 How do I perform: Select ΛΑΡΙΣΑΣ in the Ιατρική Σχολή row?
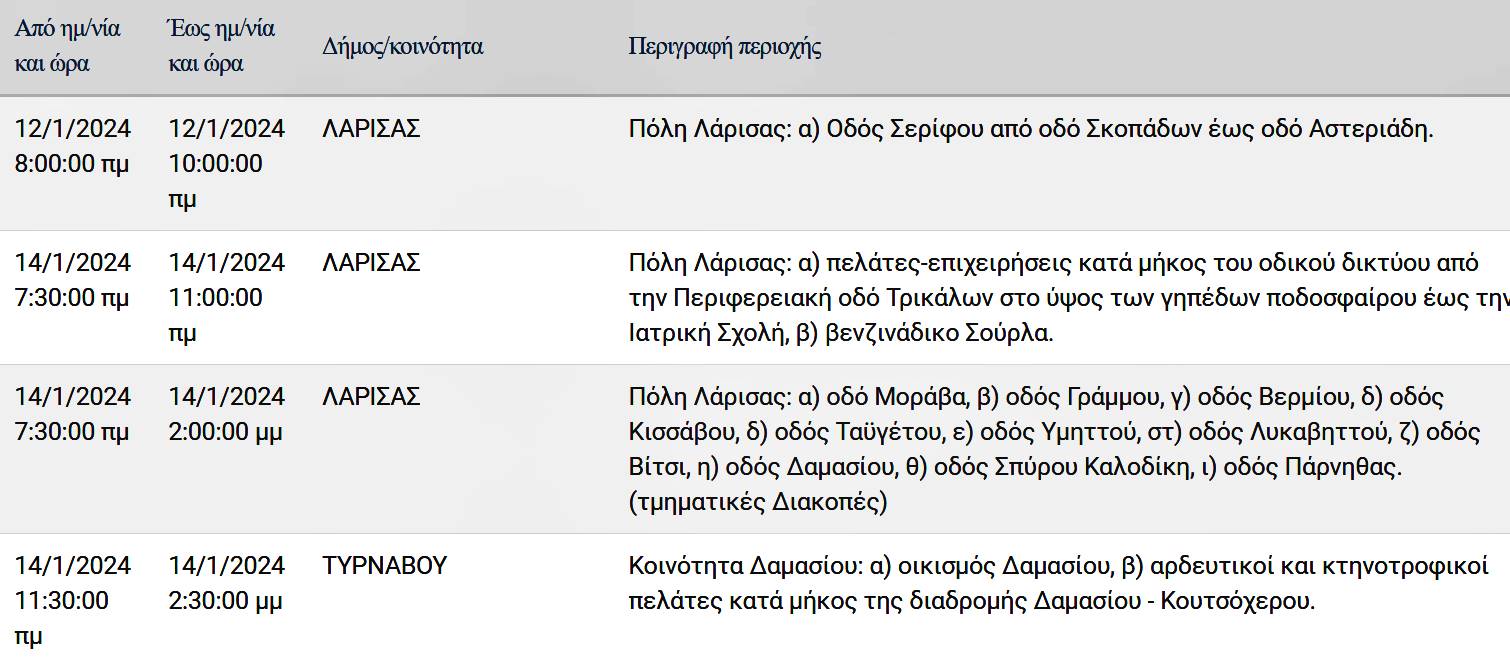[x=371, y=263]
